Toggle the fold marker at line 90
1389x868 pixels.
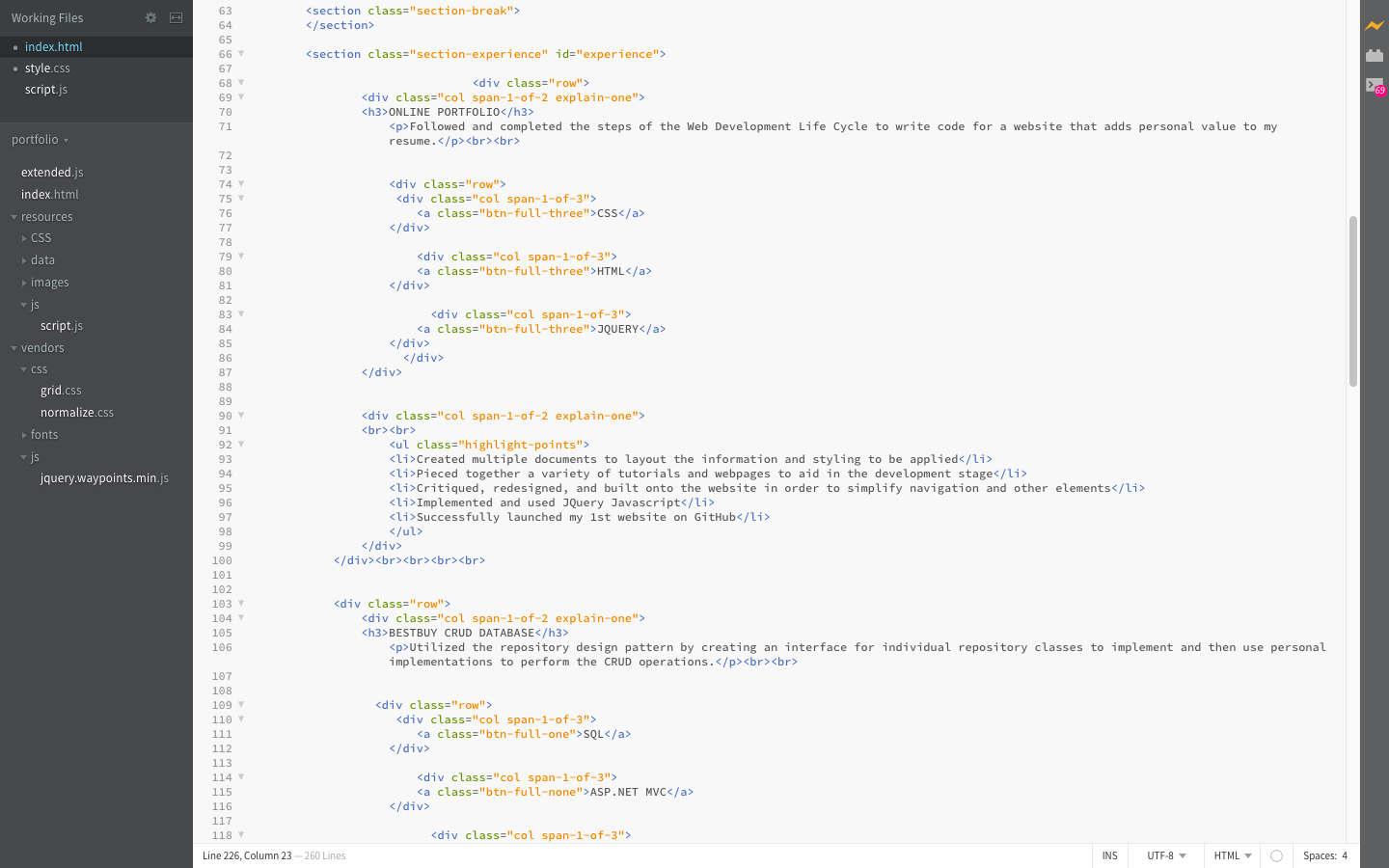coord(241,416)
